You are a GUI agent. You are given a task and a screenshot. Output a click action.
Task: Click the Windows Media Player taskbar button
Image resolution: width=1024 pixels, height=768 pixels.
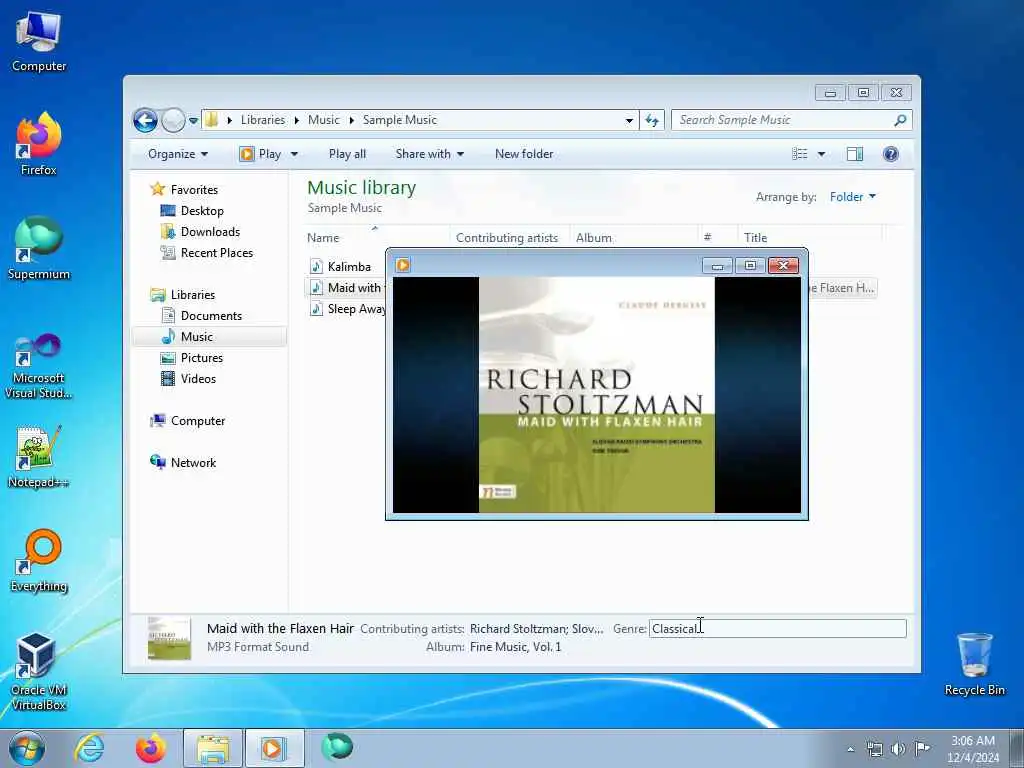[274, 748]
